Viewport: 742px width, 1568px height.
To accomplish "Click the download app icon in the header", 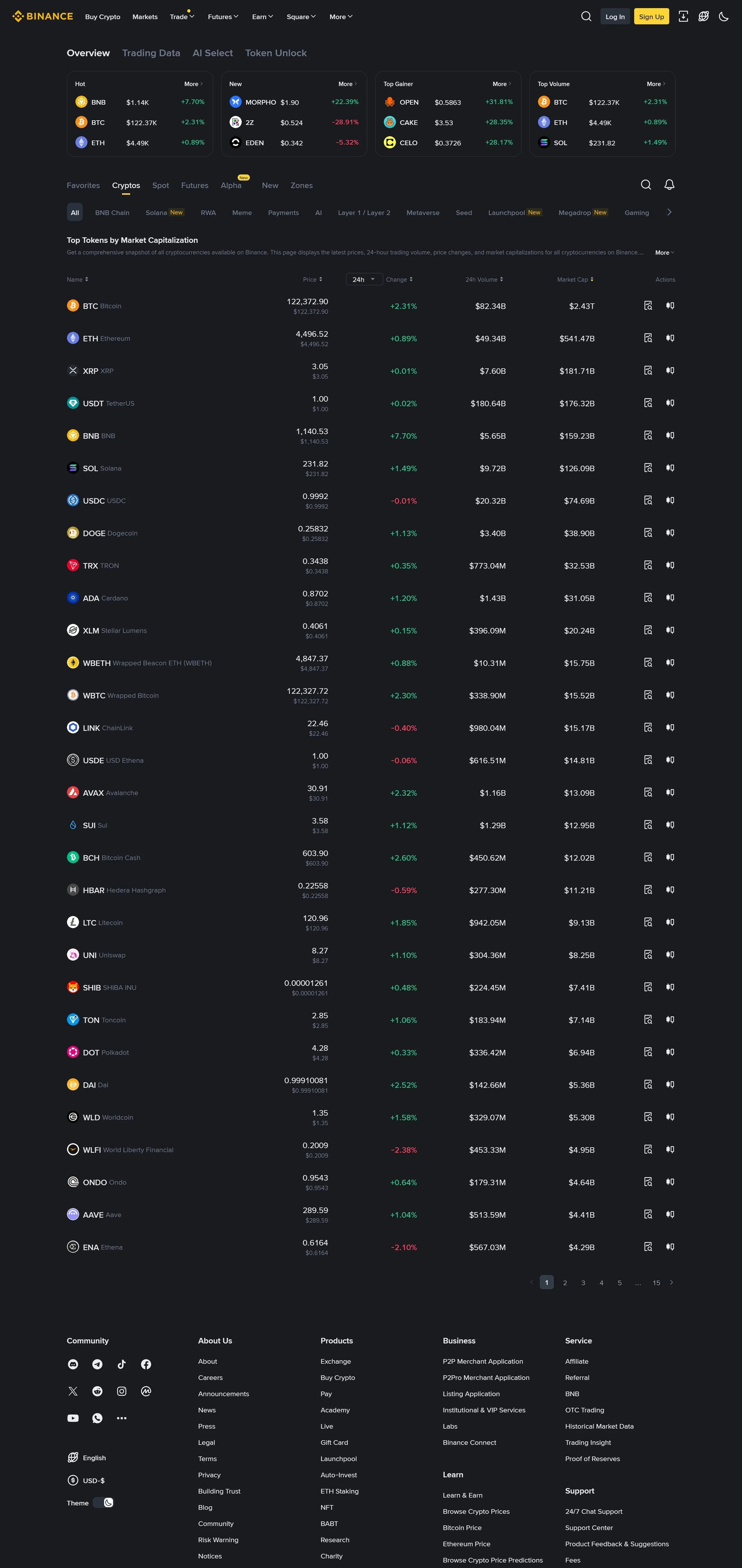I will click(683, 17).
